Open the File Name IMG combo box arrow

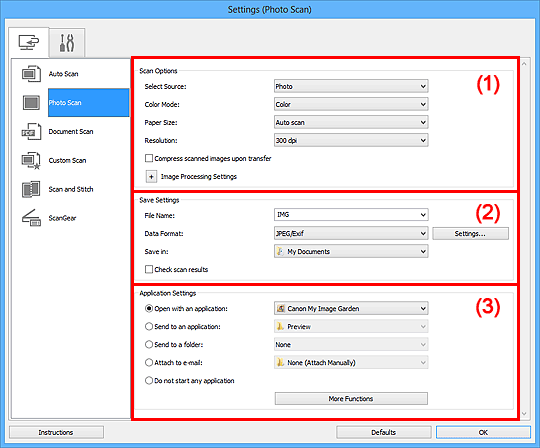click(423, 215)
